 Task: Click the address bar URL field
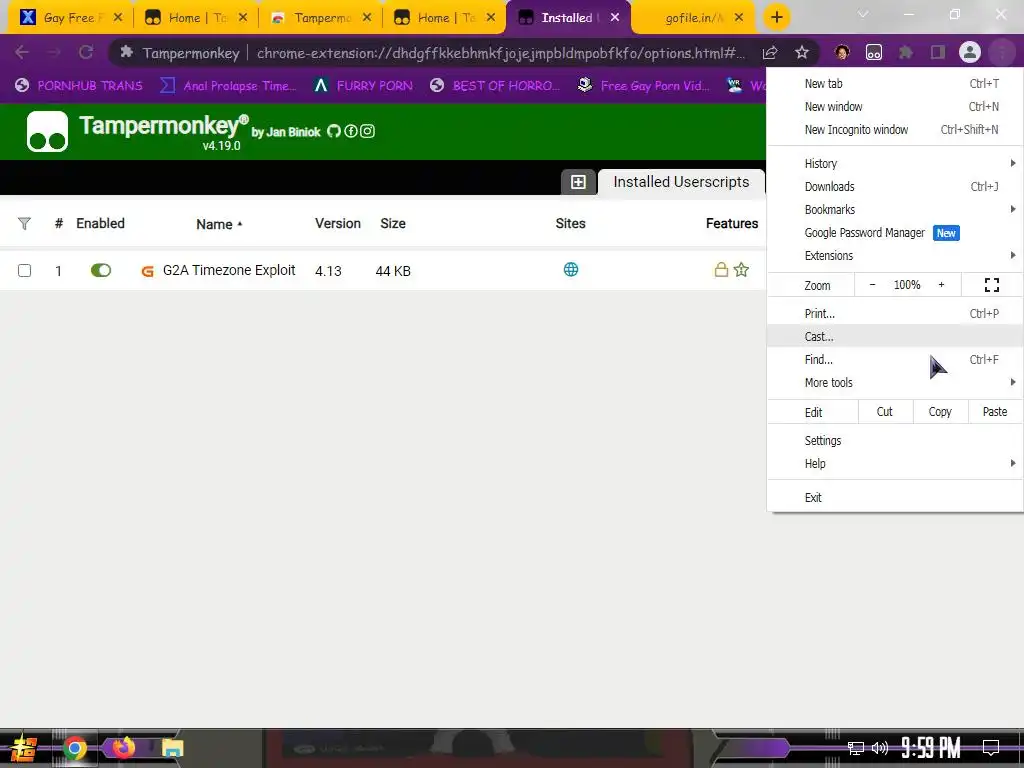500,53
